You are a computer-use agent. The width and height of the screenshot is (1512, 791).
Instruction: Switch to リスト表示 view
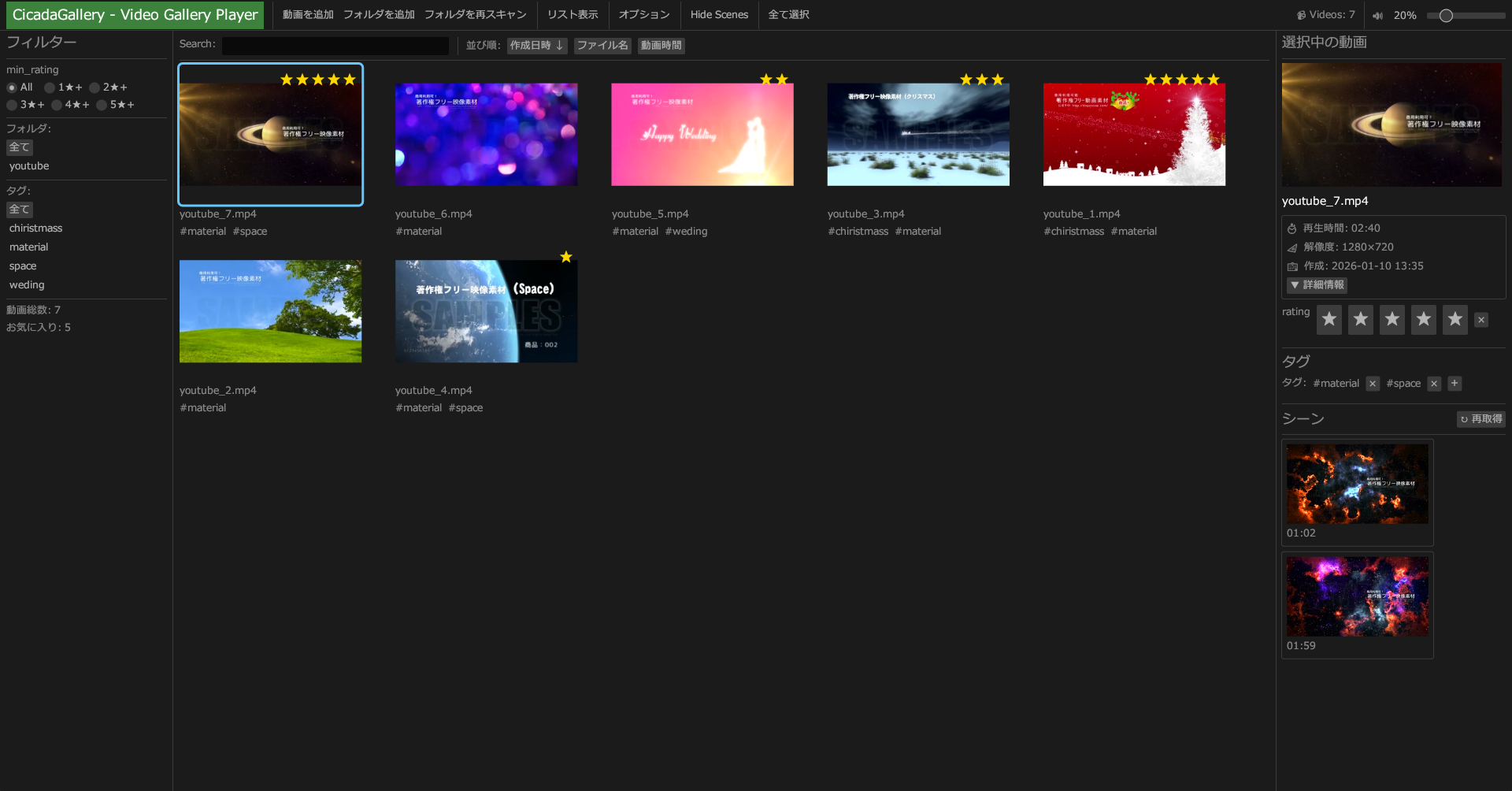point(573,15)
